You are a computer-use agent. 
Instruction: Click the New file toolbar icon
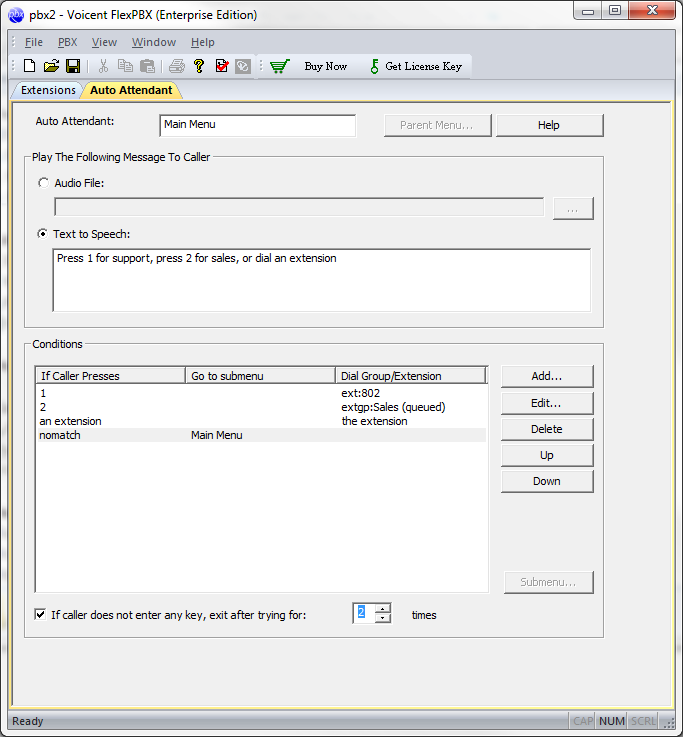(29, 66)
